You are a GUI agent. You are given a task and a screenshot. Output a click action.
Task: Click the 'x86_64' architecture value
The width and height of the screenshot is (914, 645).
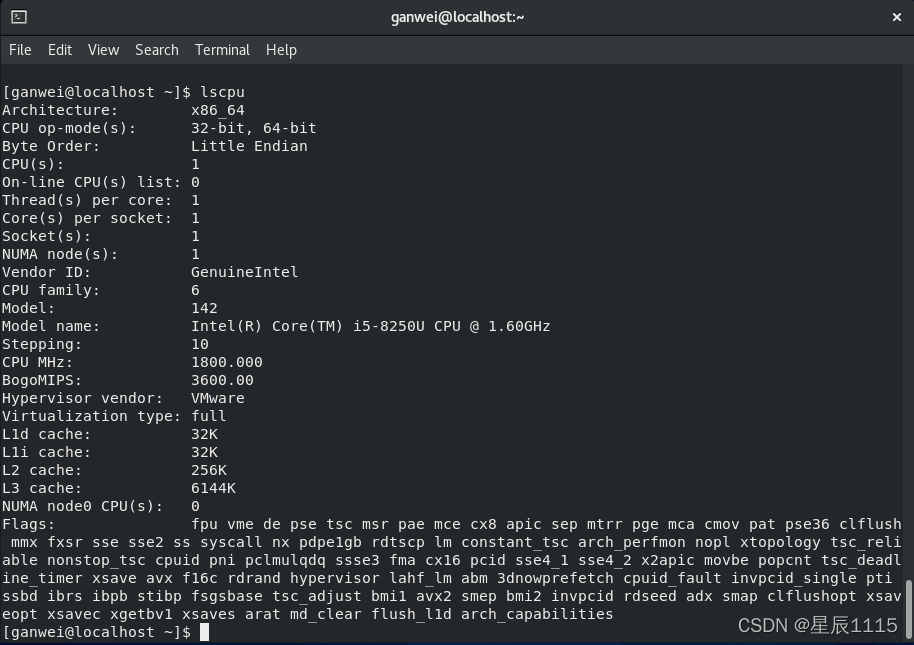217,110
